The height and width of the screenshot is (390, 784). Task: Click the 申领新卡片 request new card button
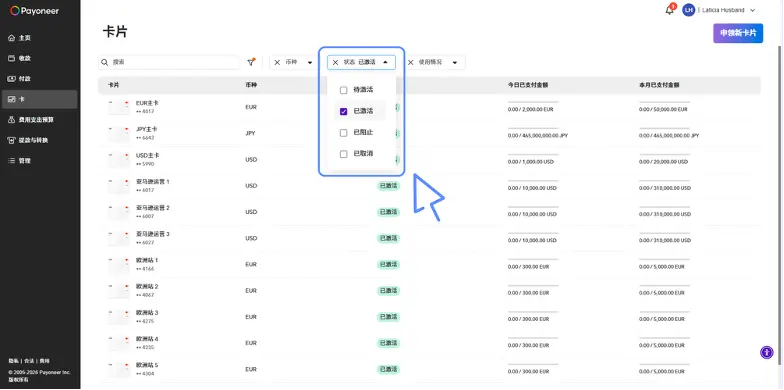coord(738,33)
